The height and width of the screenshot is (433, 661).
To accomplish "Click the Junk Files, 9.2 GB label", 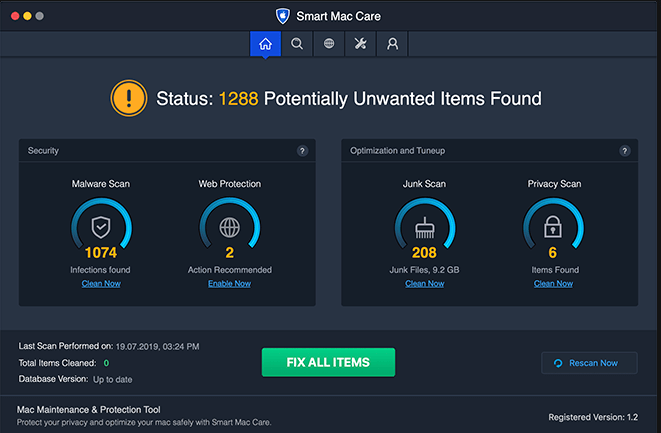I will tap(424, 270).
